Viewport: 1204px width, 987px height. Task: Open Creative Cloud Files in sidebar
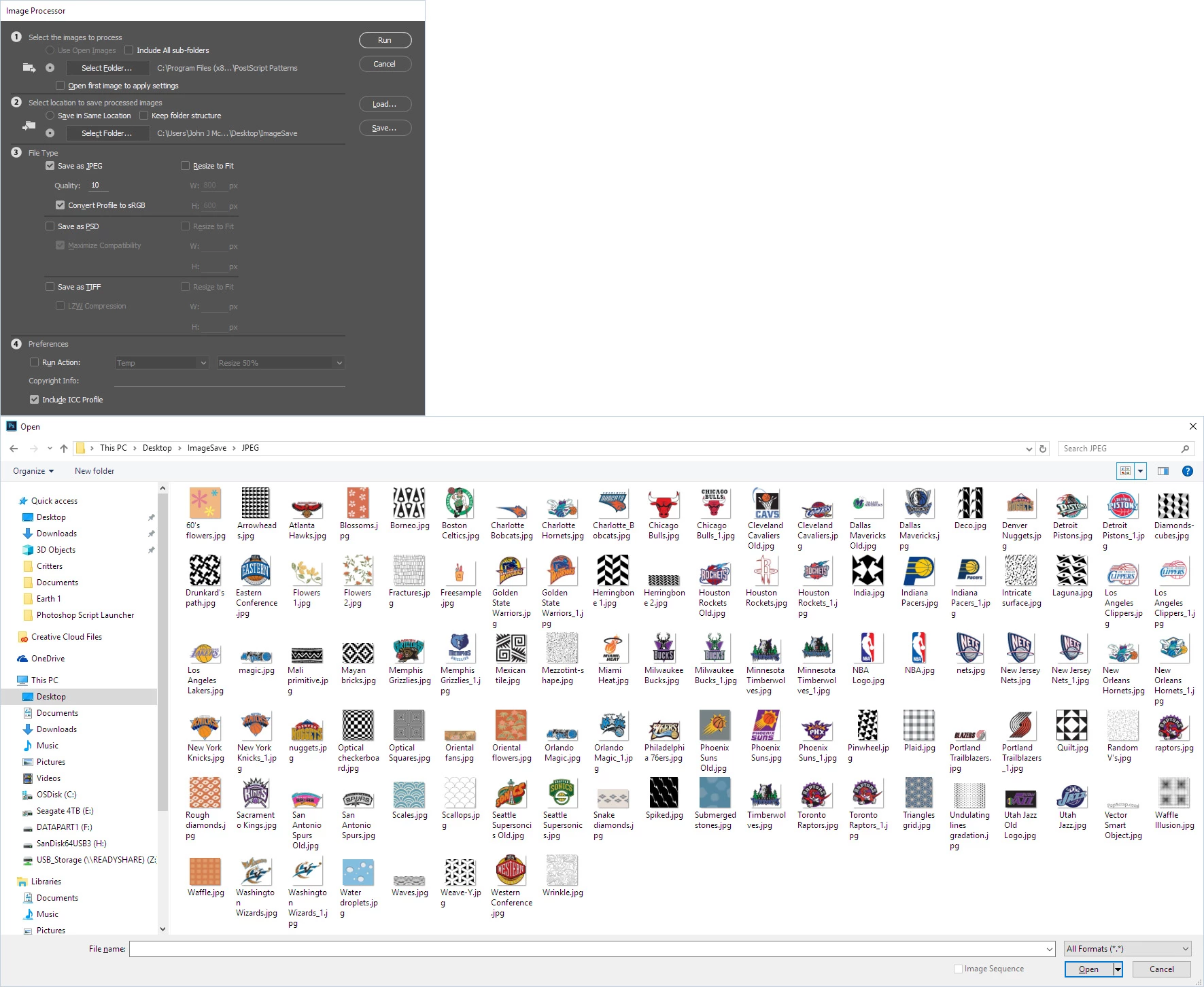[67, 637]
